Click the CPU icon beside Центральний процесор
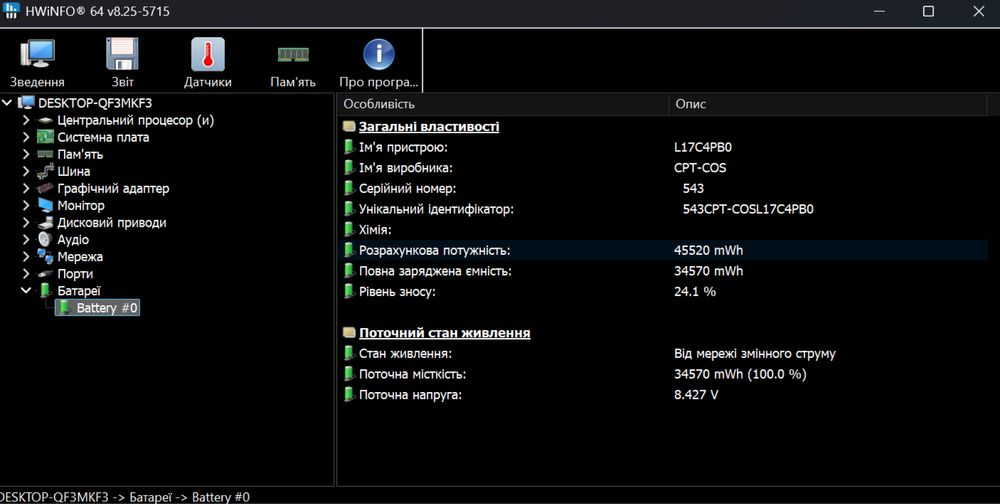This screenshot has width=1000, height=504. pyautogui.click(x=45, y=120)
